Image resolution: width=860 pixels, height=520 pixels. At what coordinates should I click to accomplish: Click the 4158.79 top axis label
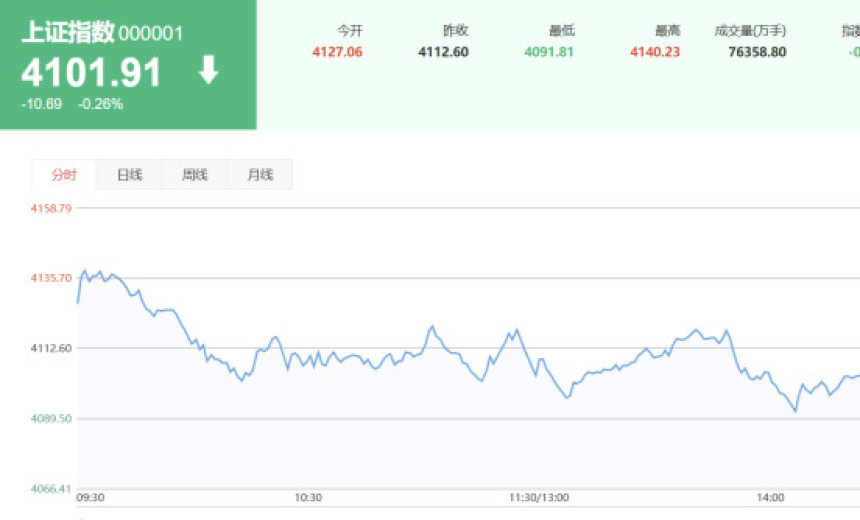point(52,208)
